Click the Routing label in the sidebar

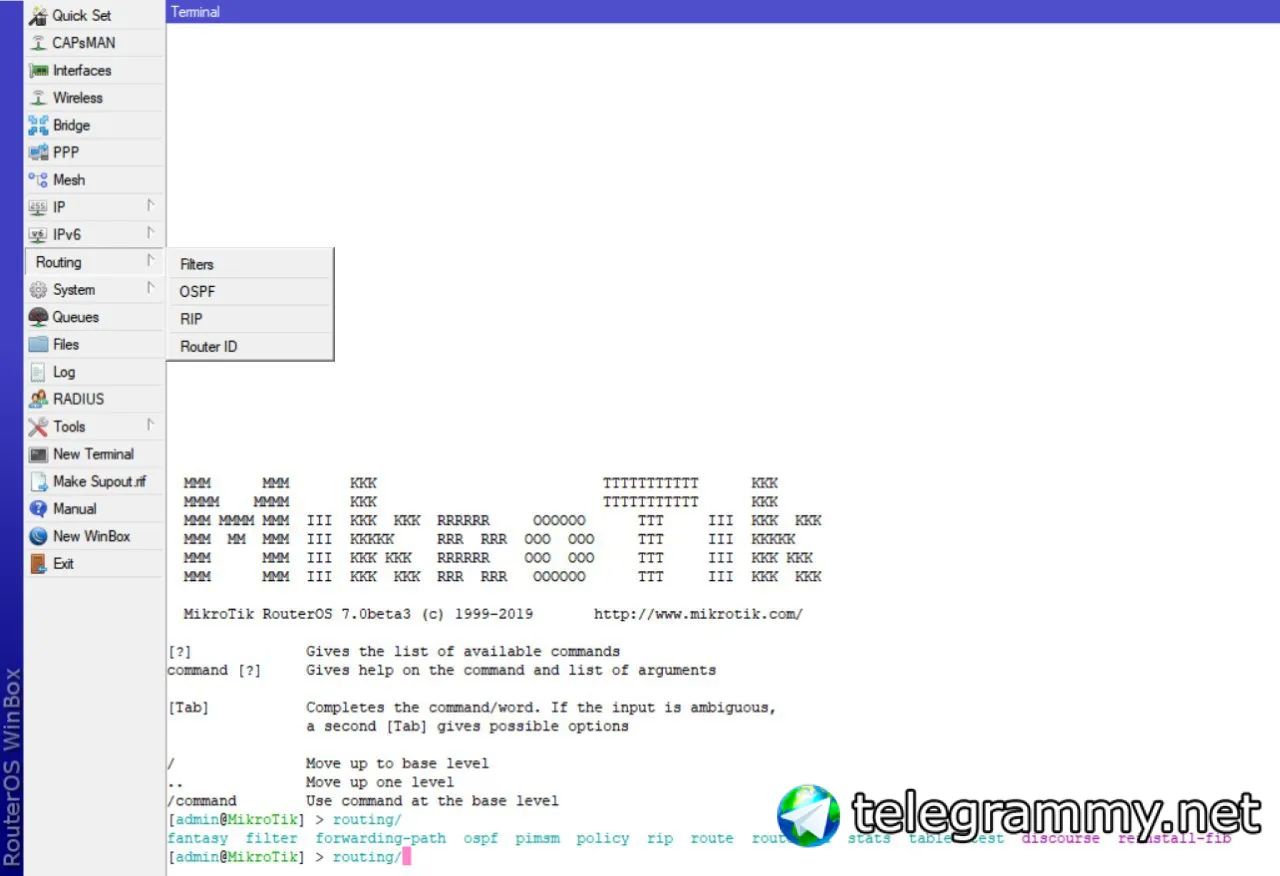tap(58, 262)
